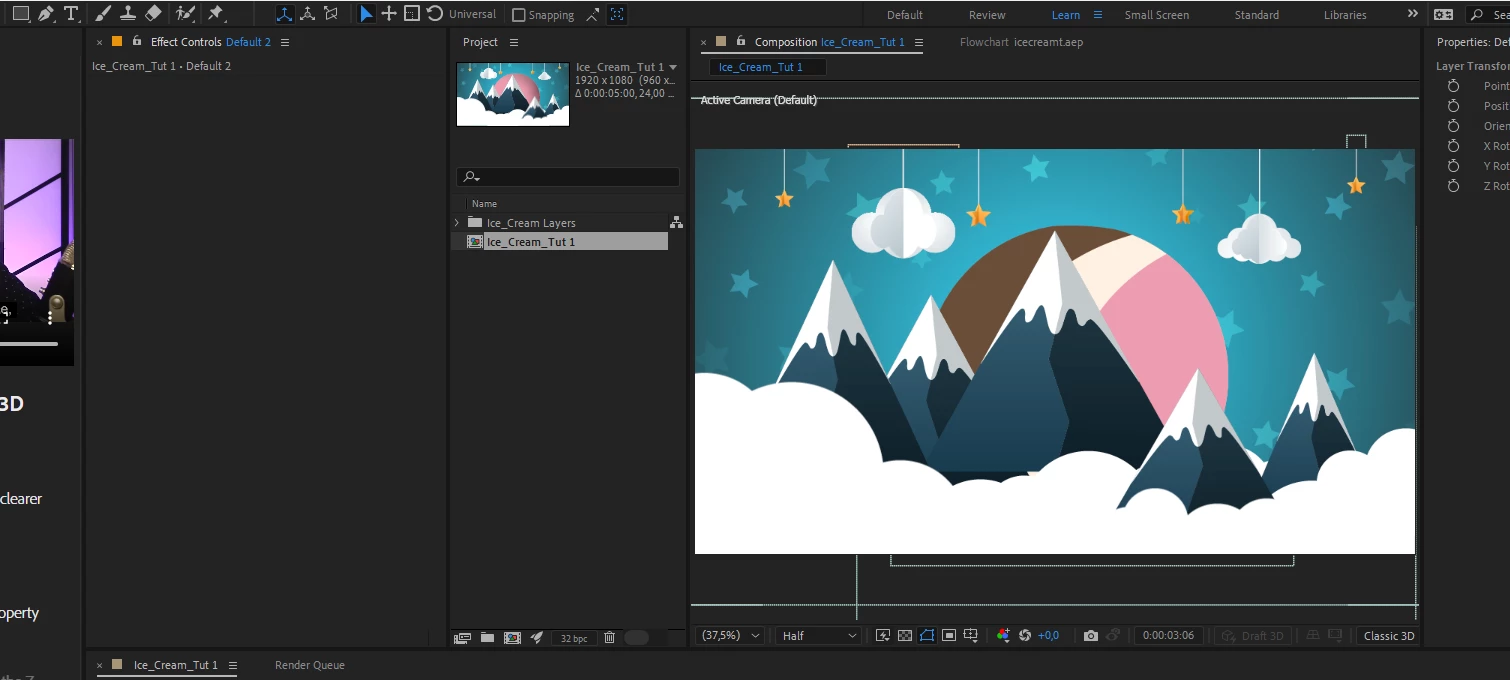Toggle Effect Controls panel lock
Viewport: 1510px width, 680px height.
(x=137, y=41)
